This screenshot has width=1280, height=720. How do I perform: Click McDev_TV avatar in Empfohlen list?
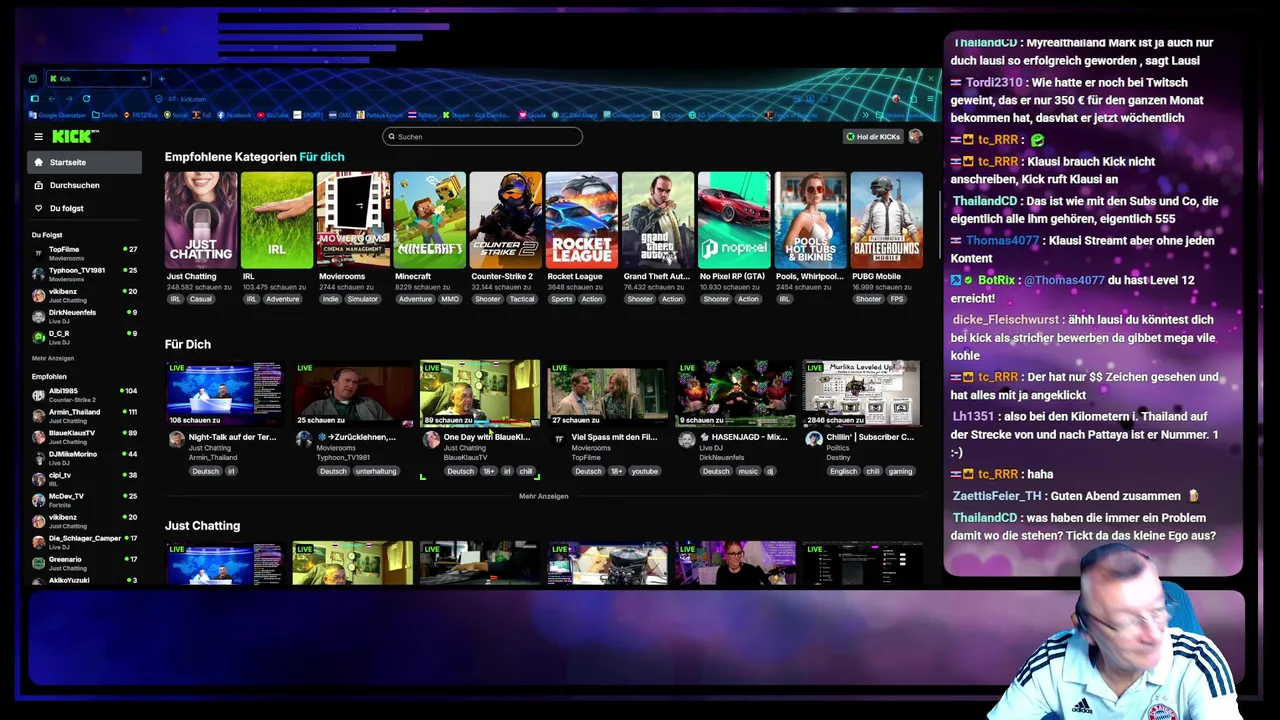[x=39, y=500]
